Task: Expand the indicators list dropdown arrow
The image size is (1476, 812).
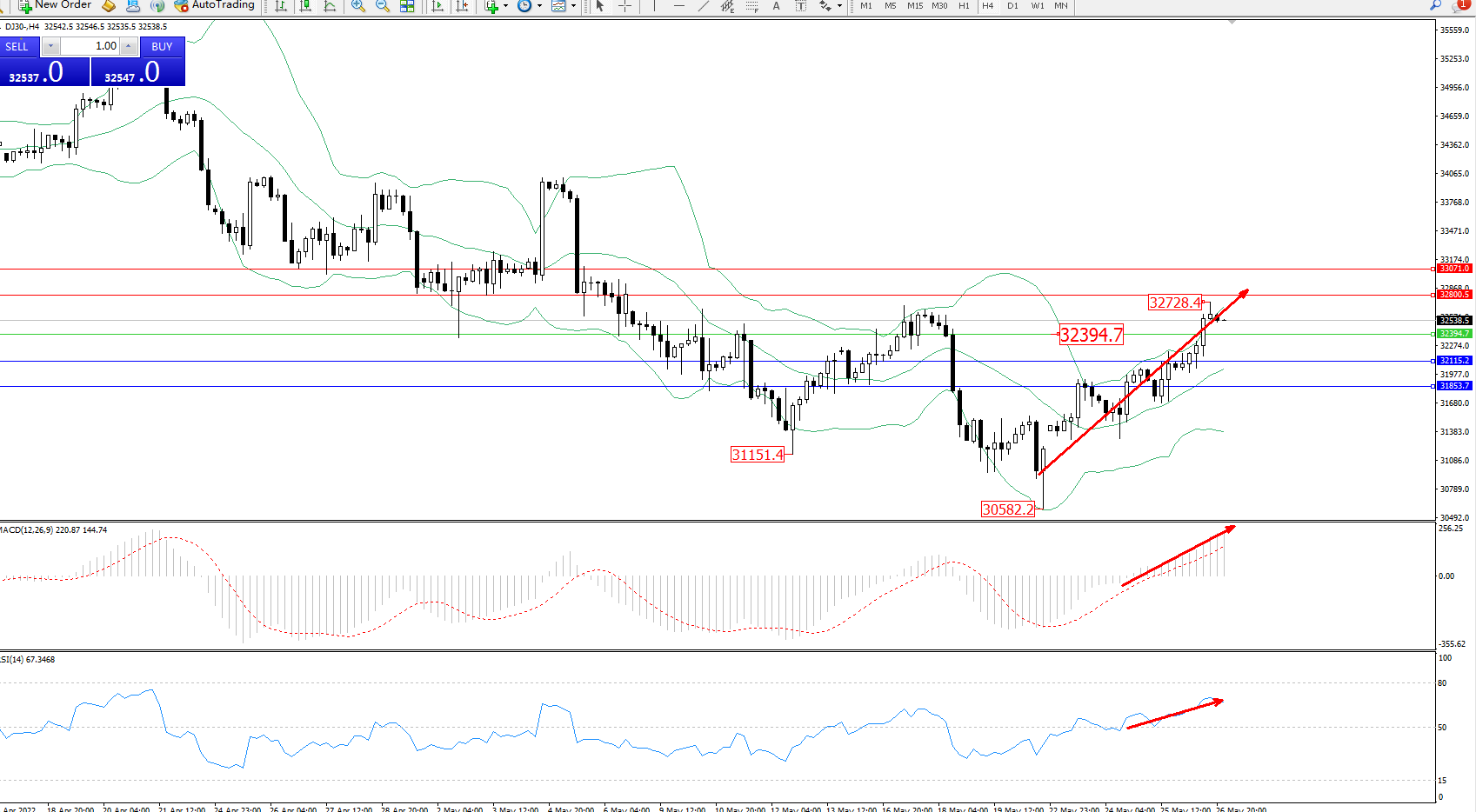Action: click(x=506, y=6)
